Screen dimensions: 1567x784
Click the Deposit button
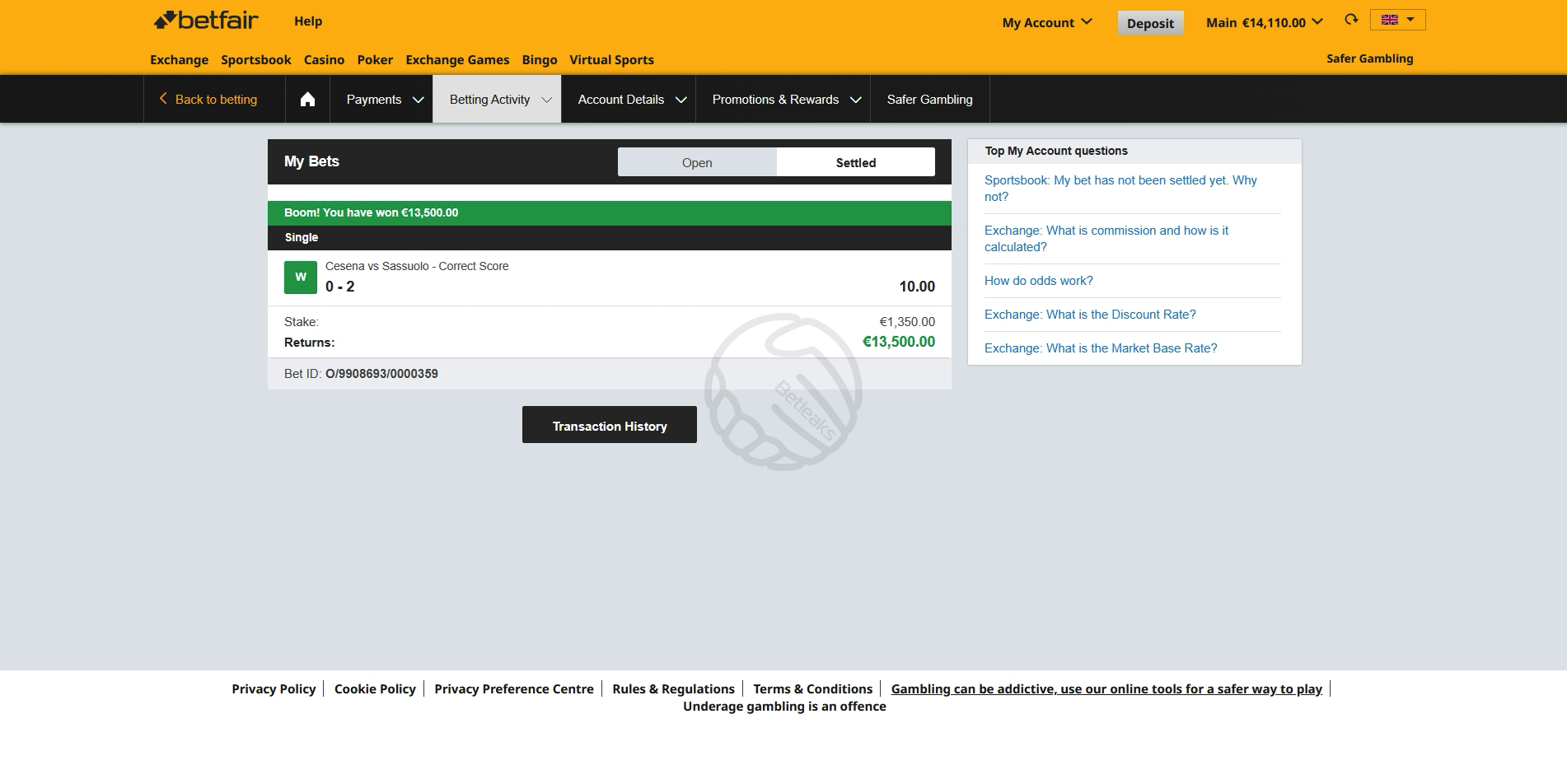[1150, 23]
